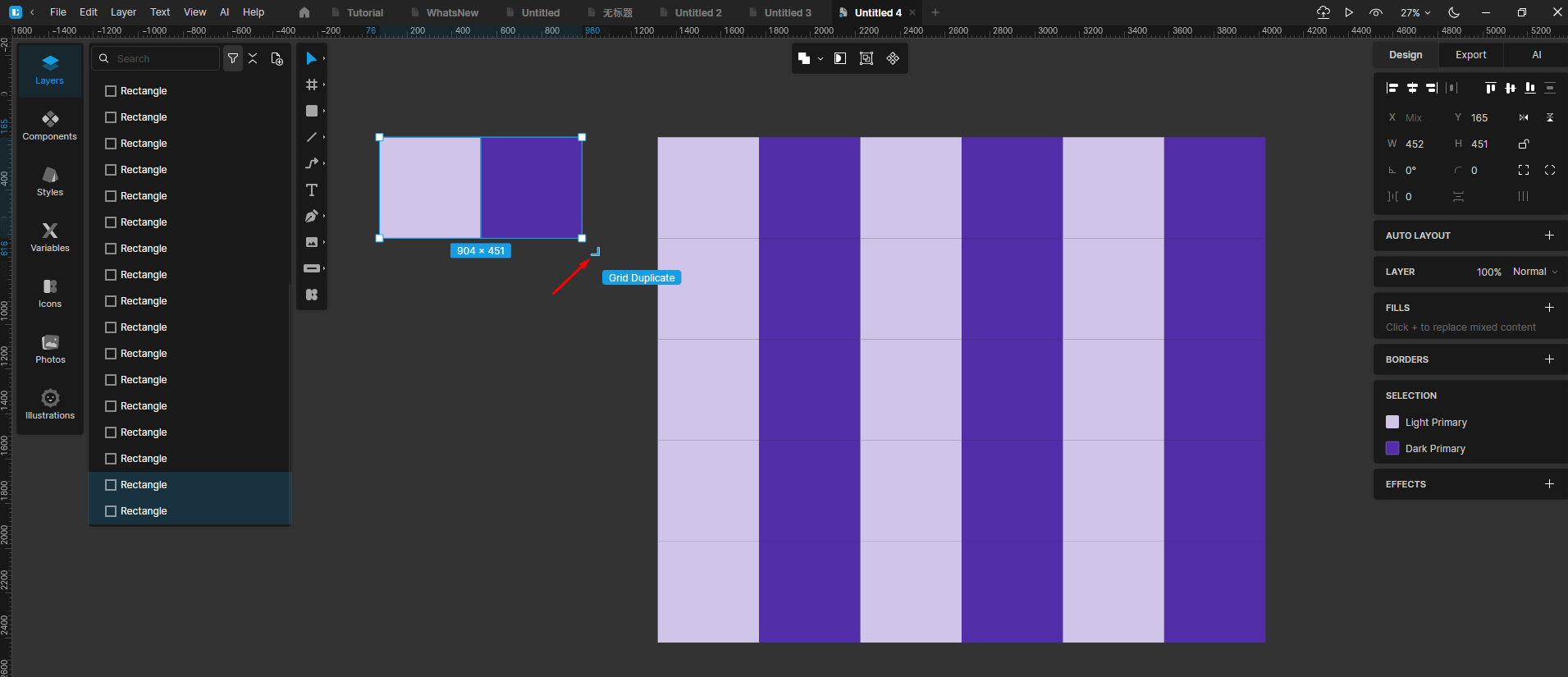Click the Light Primary color swatch
The height and width of the screenshot is (677, 1568).
1392,422
